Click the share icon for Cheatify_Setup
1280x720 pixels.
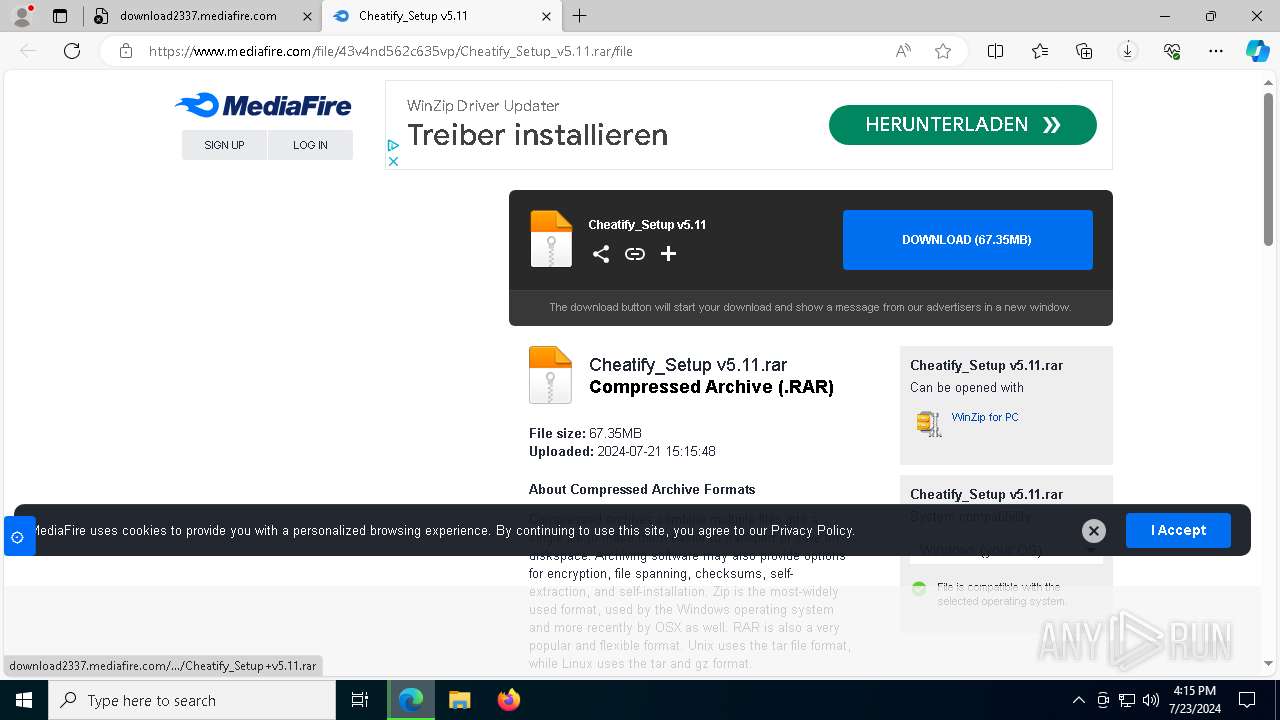[x=601, y=254]
